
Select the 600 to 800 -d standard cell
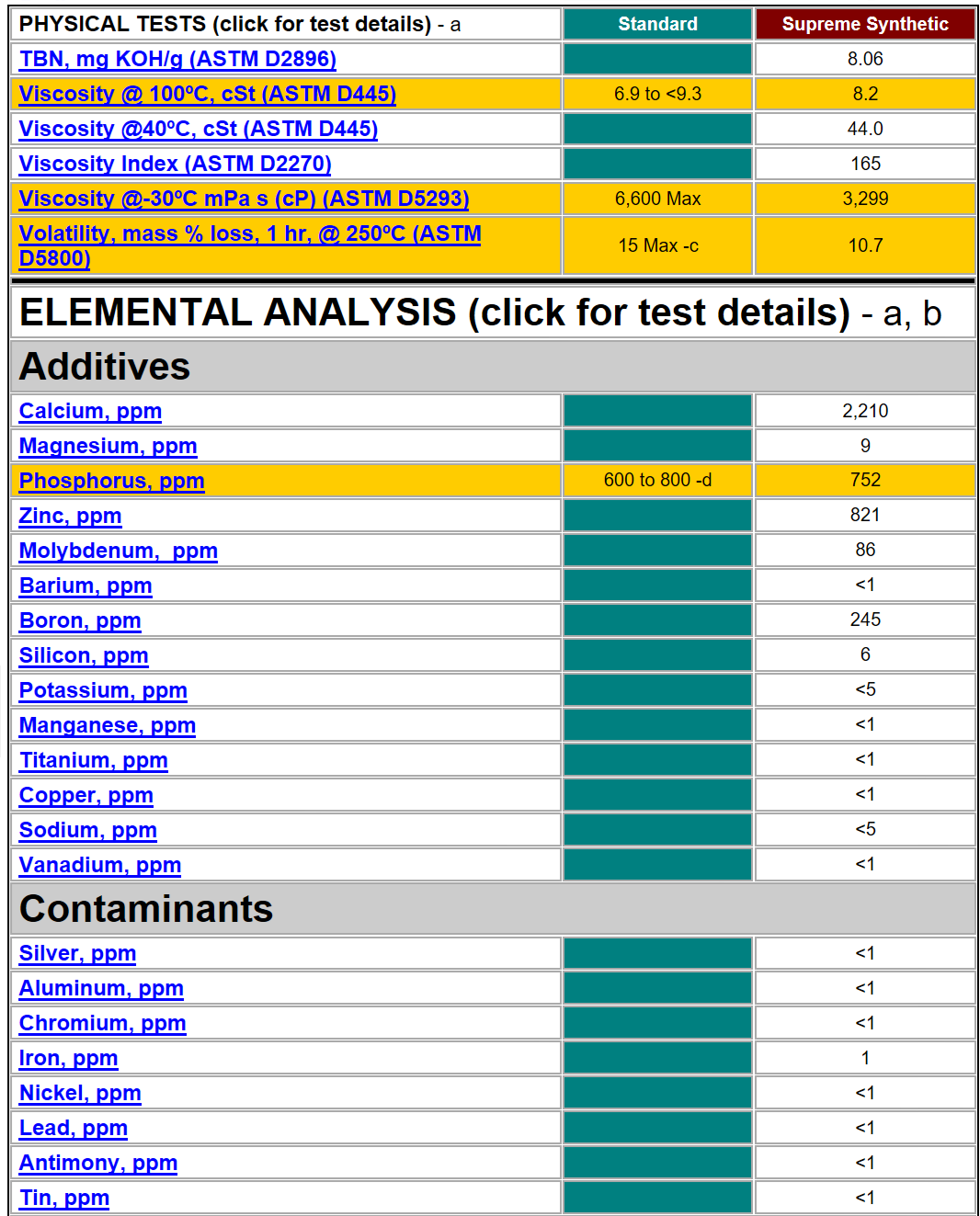(x=658, y=481)
